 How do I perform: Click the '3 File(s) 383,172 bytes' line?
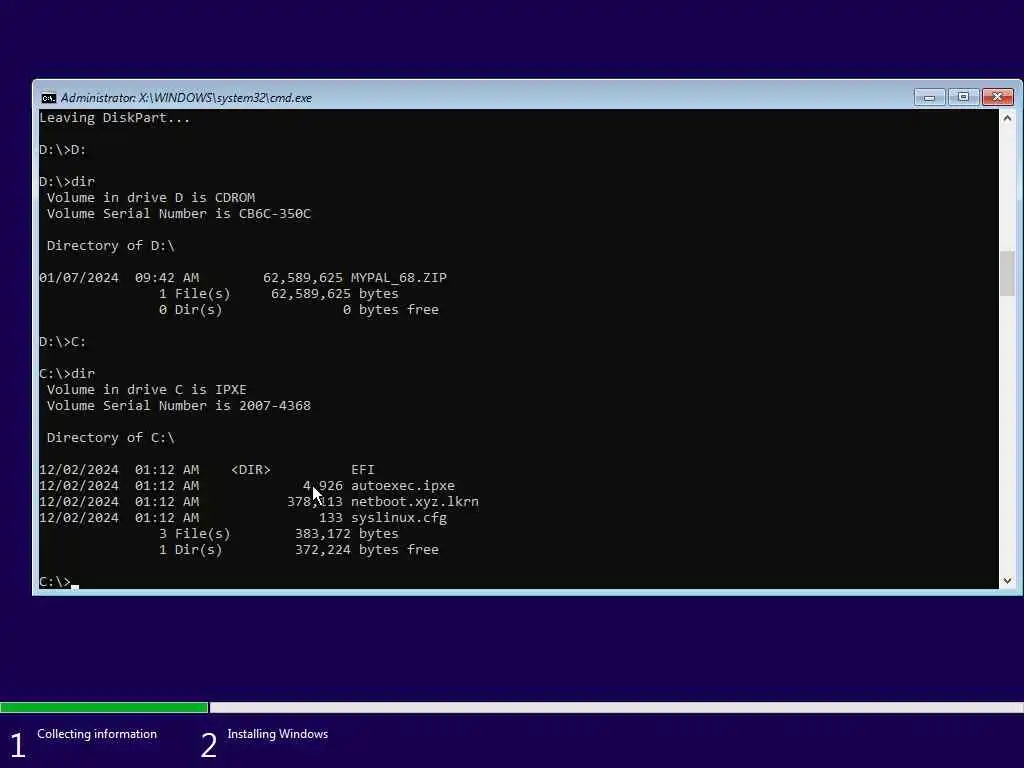click(x=279, y=534)
